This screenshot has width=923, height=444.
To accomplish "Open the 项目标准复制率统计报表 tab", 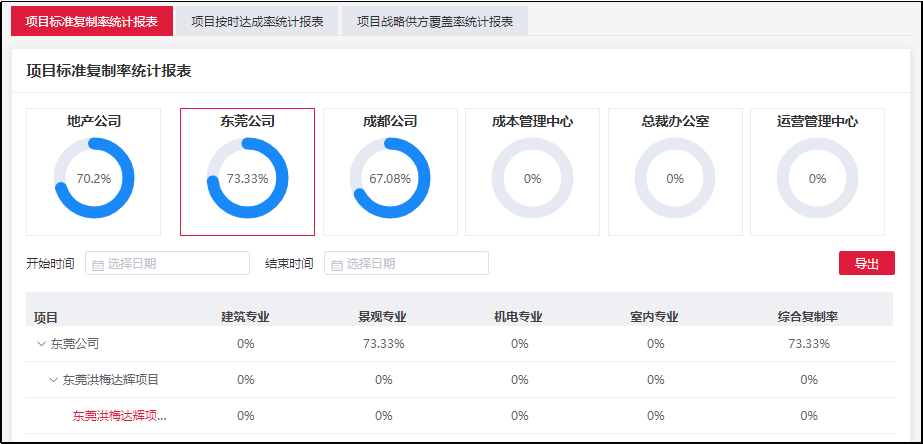I will pyautogui.click(x=92, y=21).
